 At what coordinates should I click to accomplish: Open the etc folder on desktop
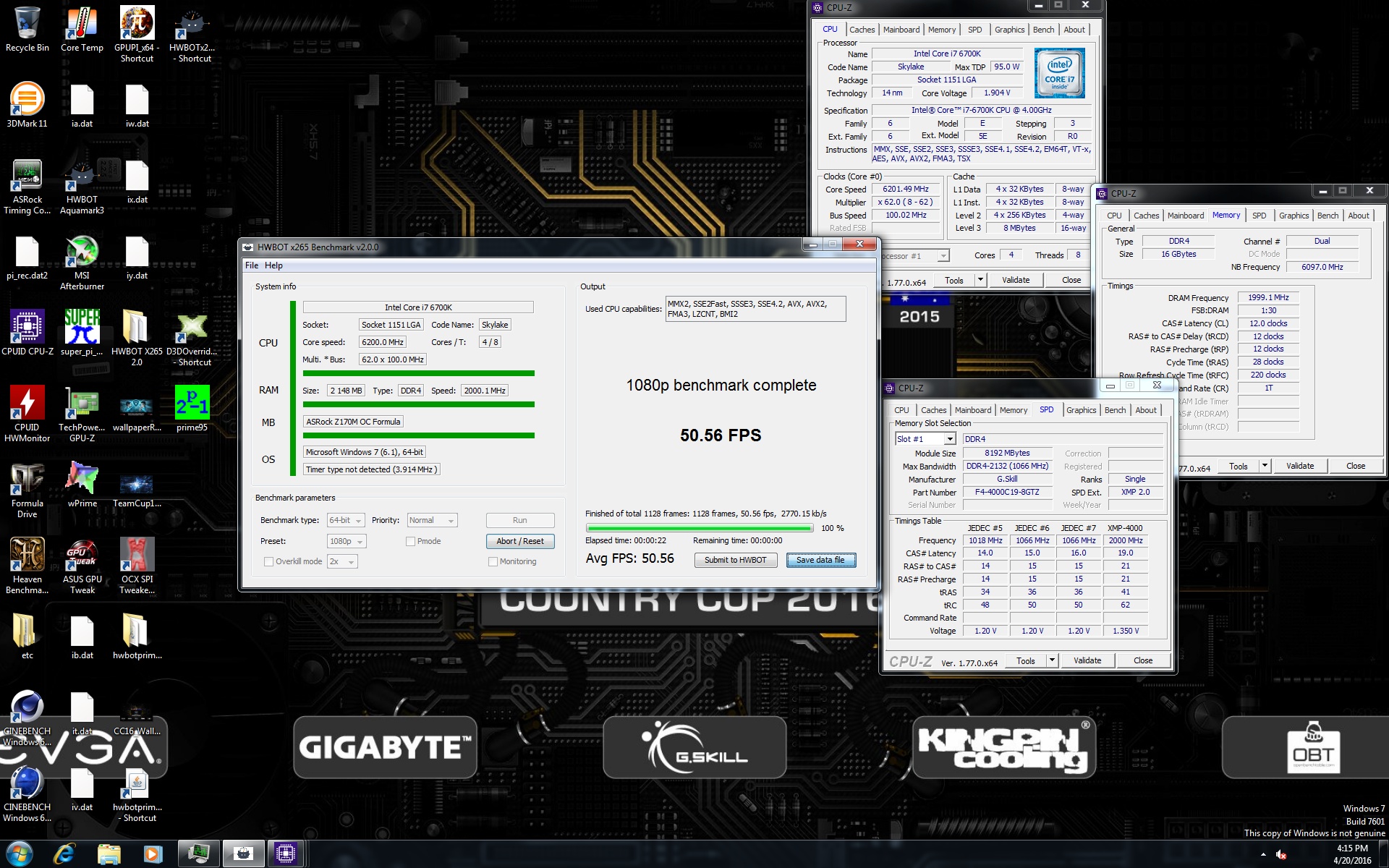(x=27, y=637)
